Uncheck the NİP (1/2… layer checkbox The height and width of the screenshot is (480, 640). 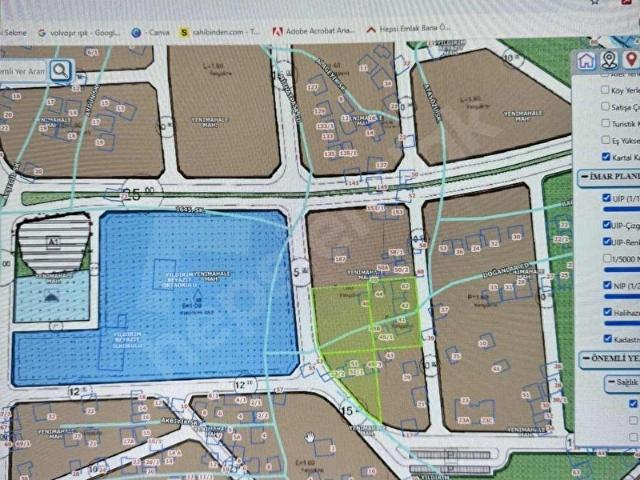click(607, 285)
